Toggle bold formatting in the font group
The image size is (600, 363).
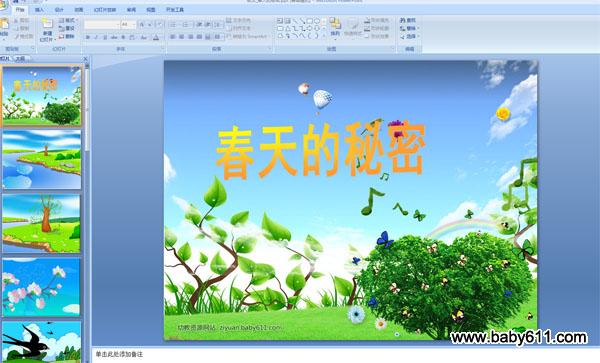[88, 37]
